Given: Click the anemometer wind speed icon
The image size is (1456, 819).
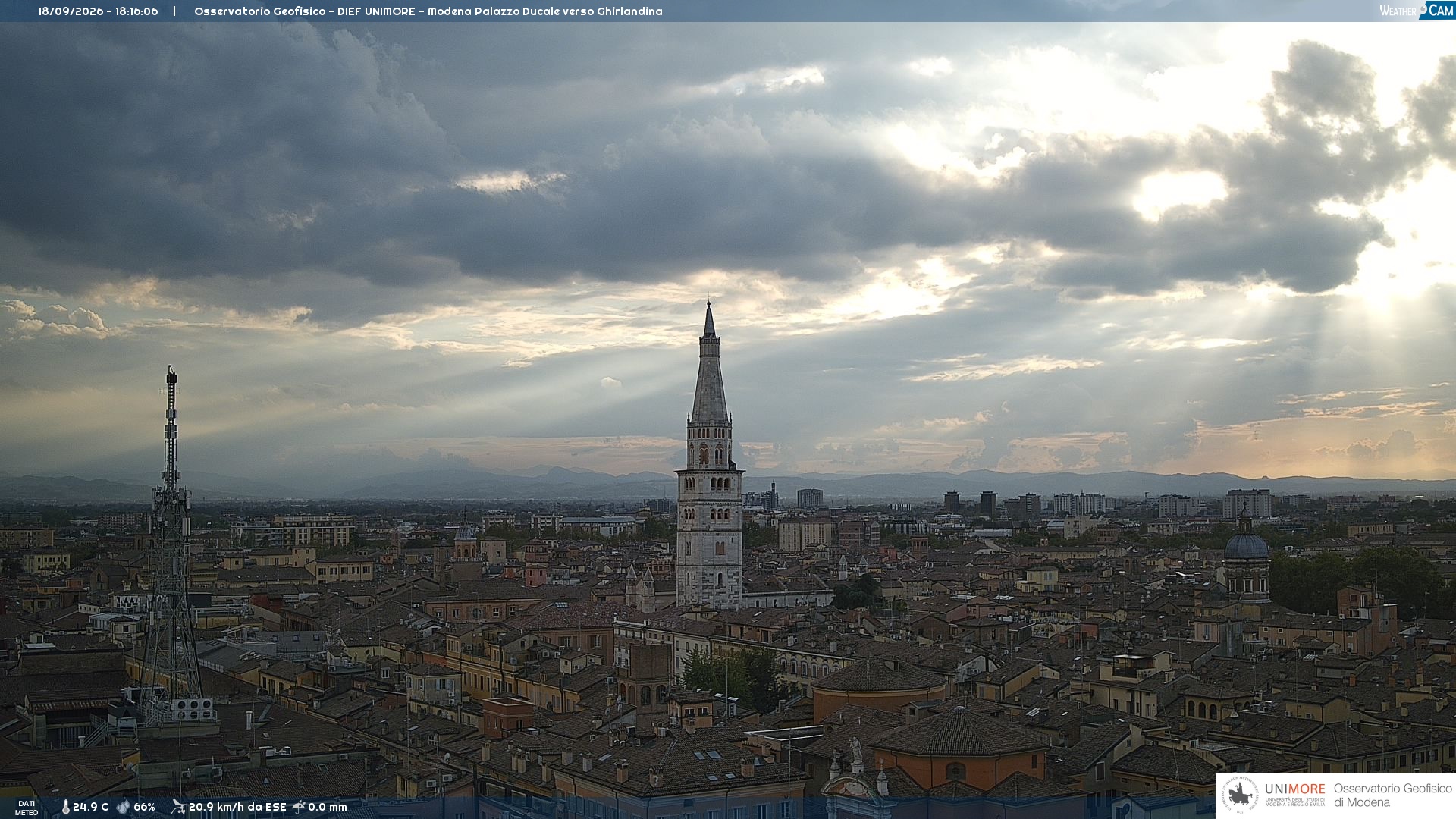Looking at the screenshot, I should coord(178,807).
